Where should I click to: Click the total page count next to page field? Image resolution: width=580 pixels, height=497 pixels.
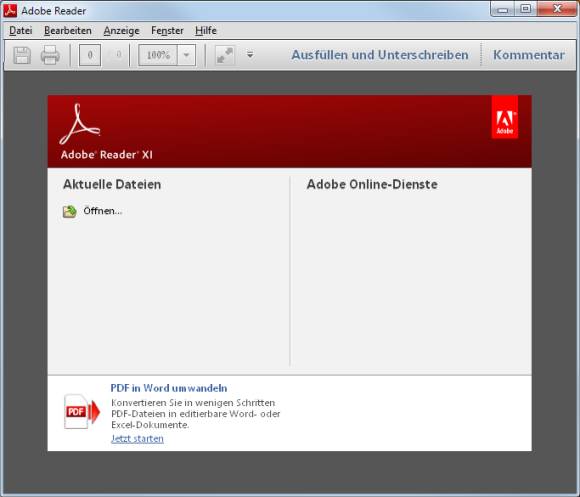118,55
